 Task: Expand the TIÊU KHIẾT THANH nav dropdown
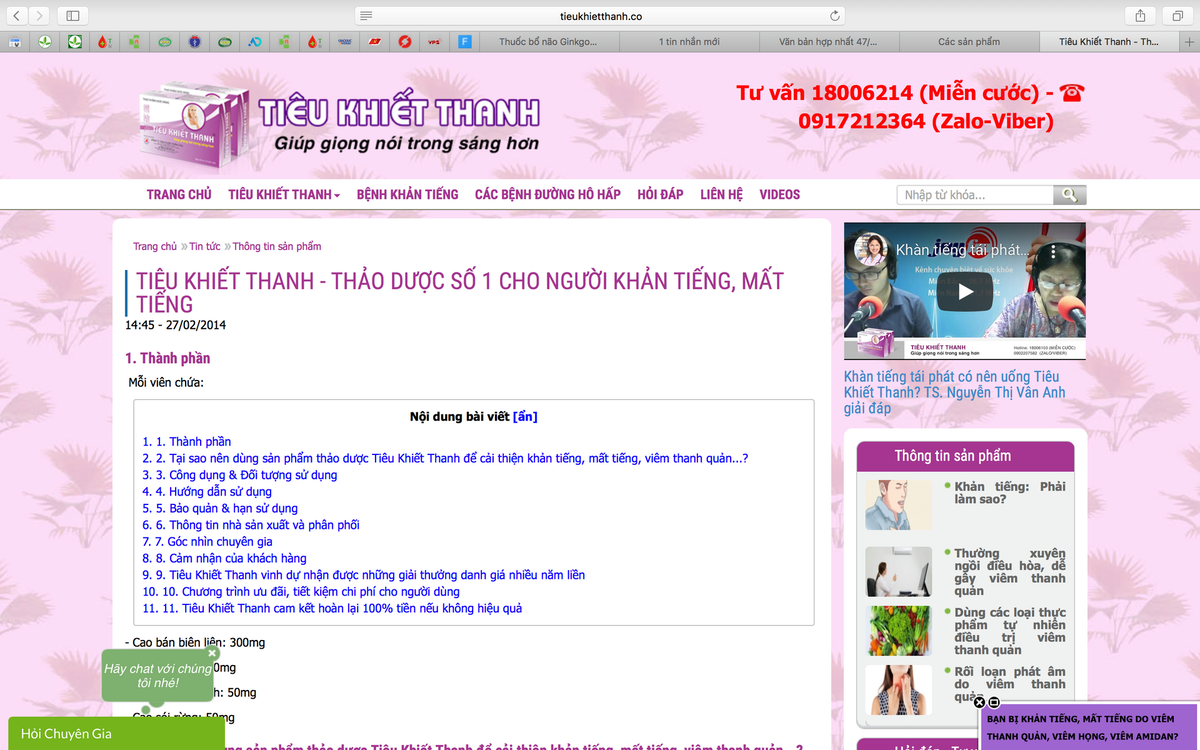[x=284, y=194]
